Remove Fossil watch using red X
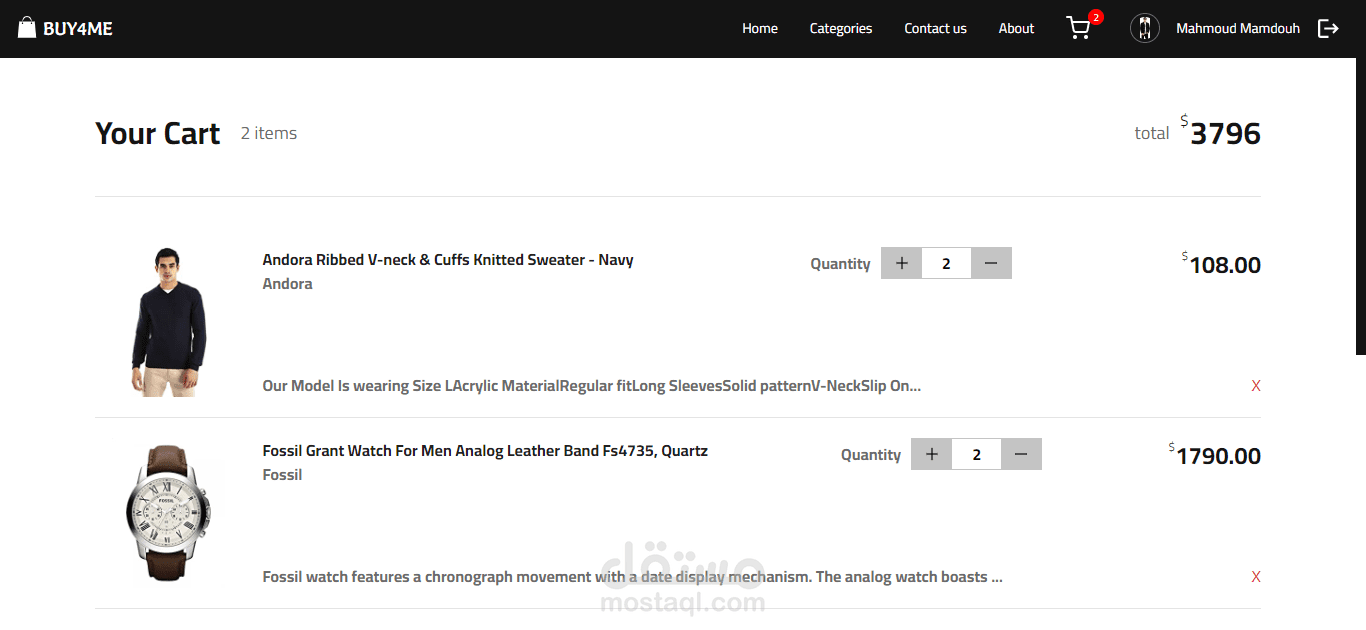1366x630 pixels. click(1256, 577)
